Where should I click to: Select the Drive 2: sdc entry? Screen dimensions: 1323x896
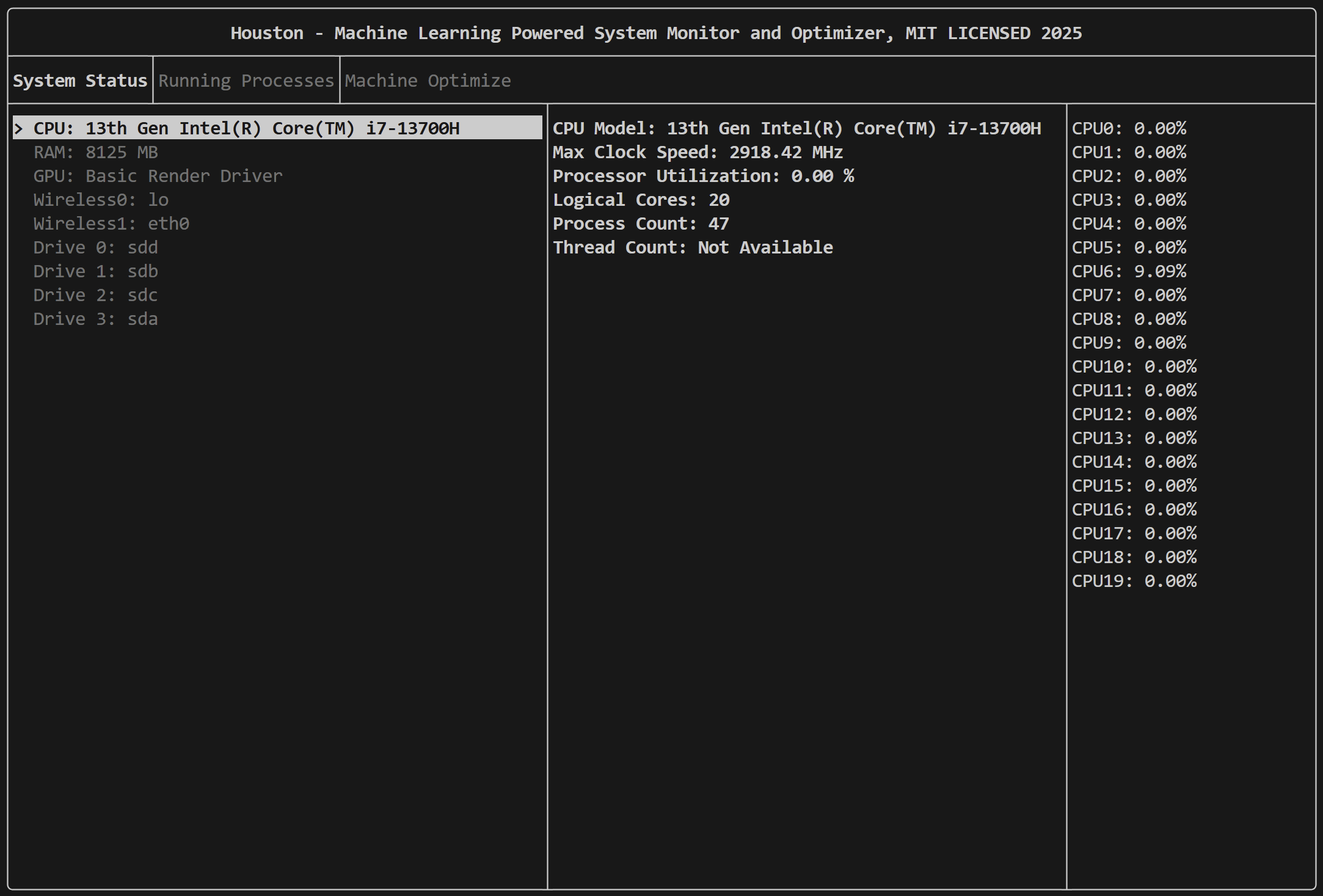(96, 295)
